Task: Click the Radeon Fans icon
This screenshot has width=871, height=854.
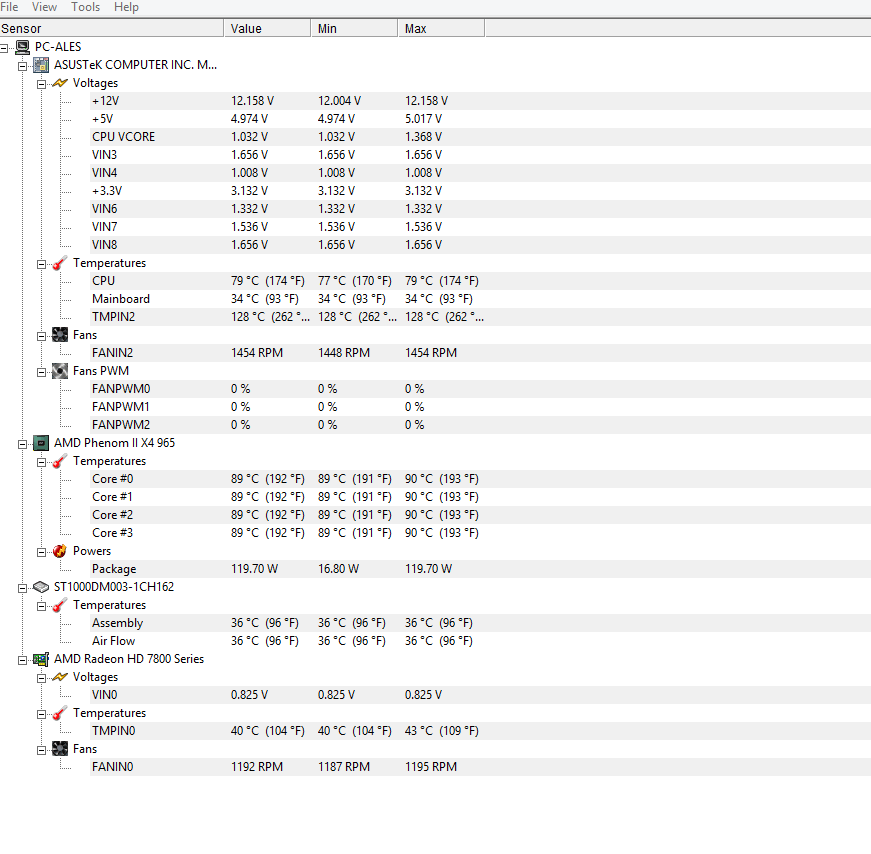Action: (60, 749)
